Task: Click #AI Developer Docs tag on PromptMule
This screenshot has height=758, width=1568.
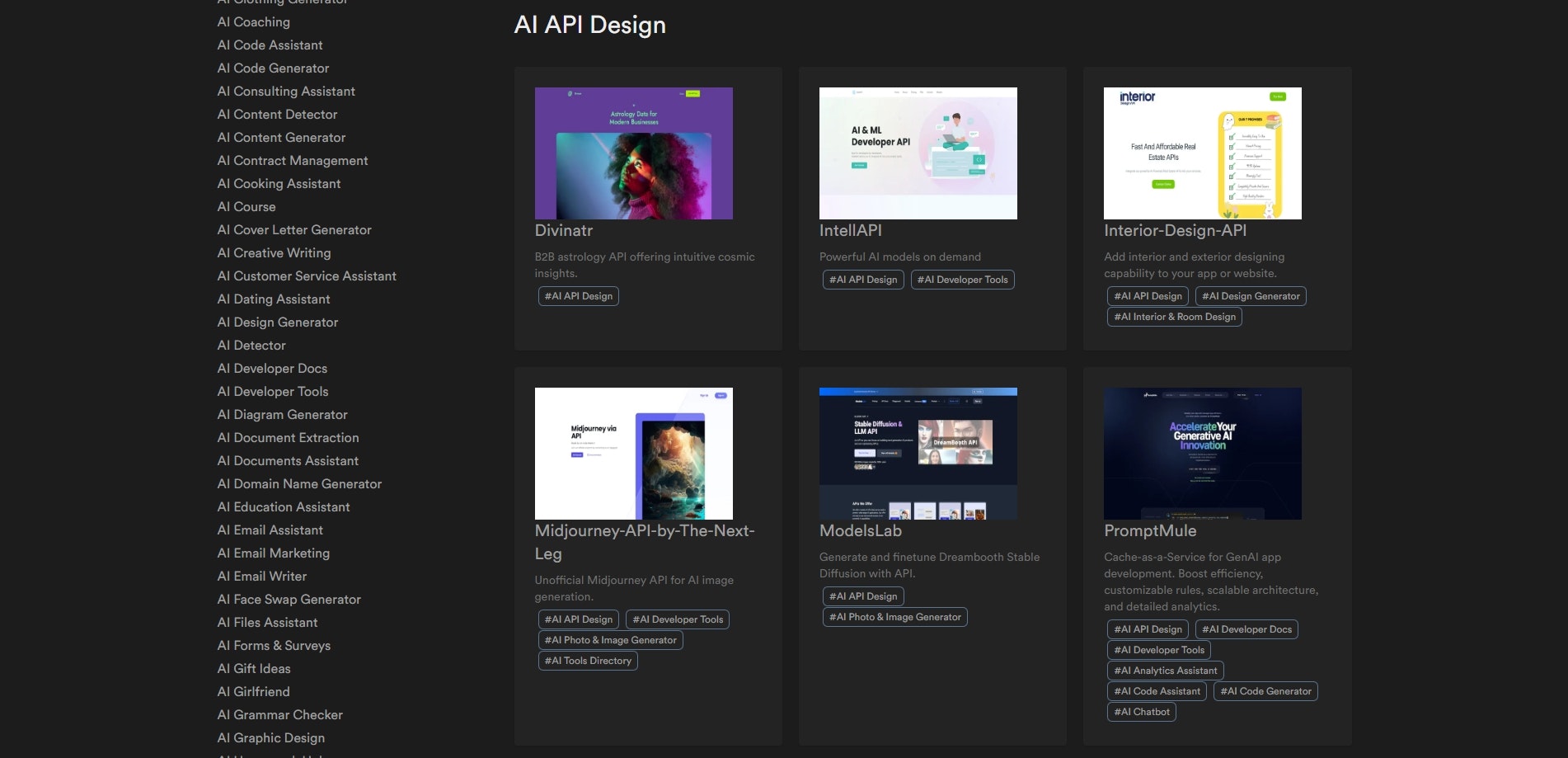Action: (x=1246, y=629)
